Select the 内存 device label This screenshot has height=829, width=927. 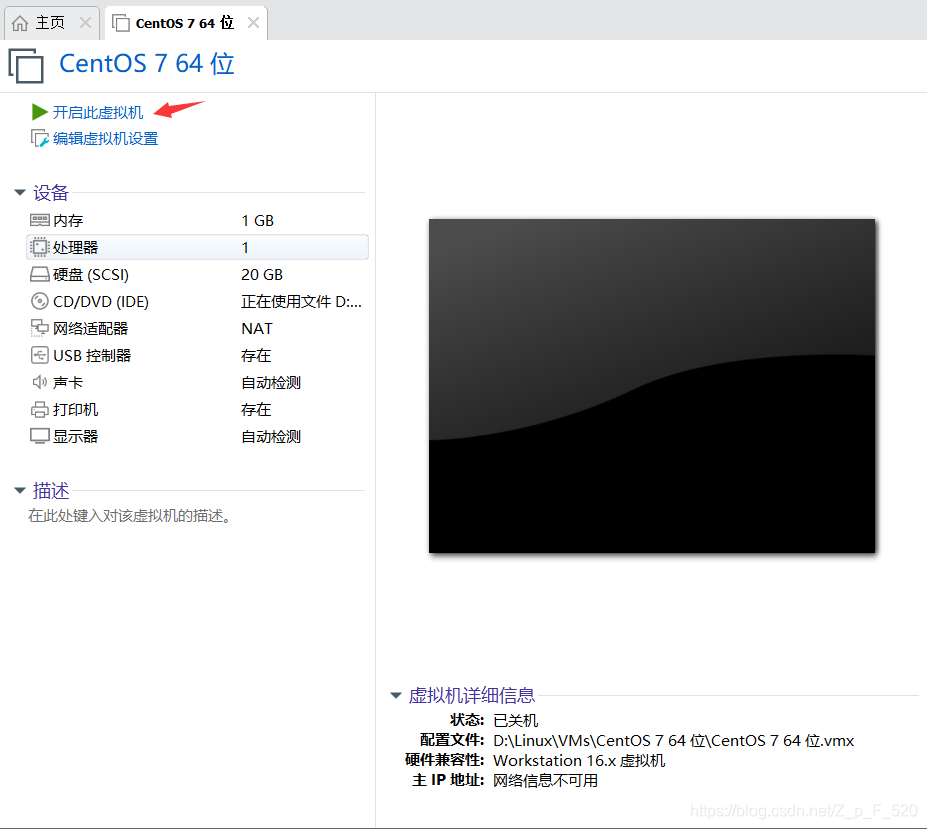pos(68,221)
